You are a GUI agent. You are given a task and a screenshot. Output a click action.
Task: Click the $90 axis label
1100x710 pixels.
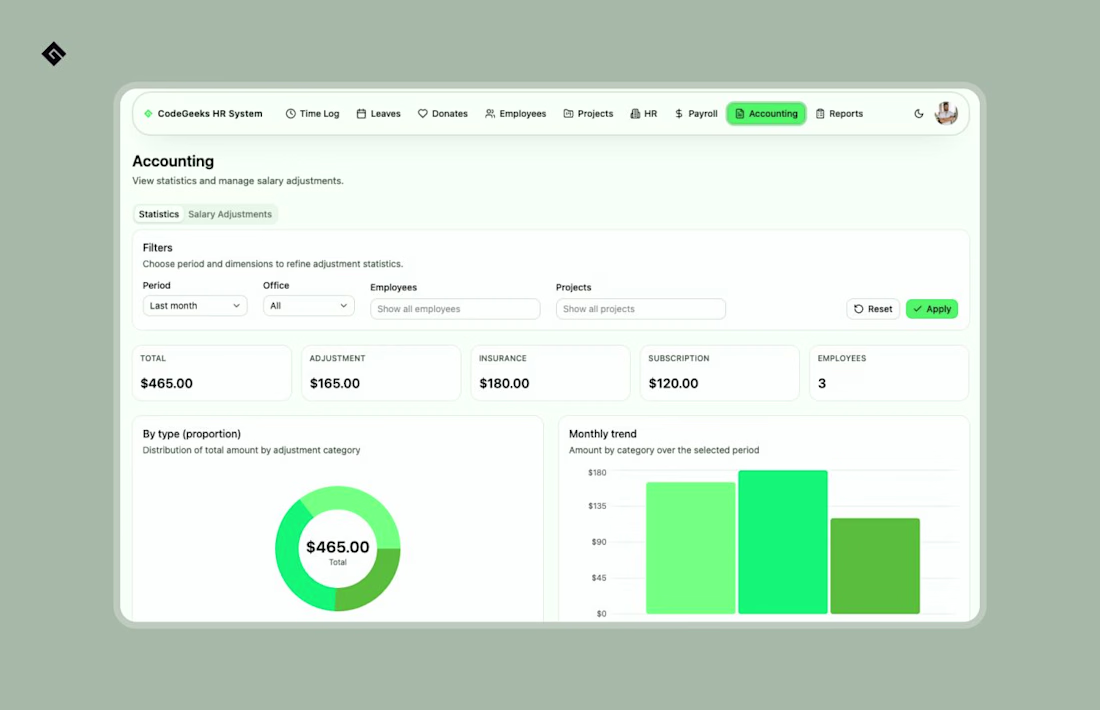tap(598, 542)
